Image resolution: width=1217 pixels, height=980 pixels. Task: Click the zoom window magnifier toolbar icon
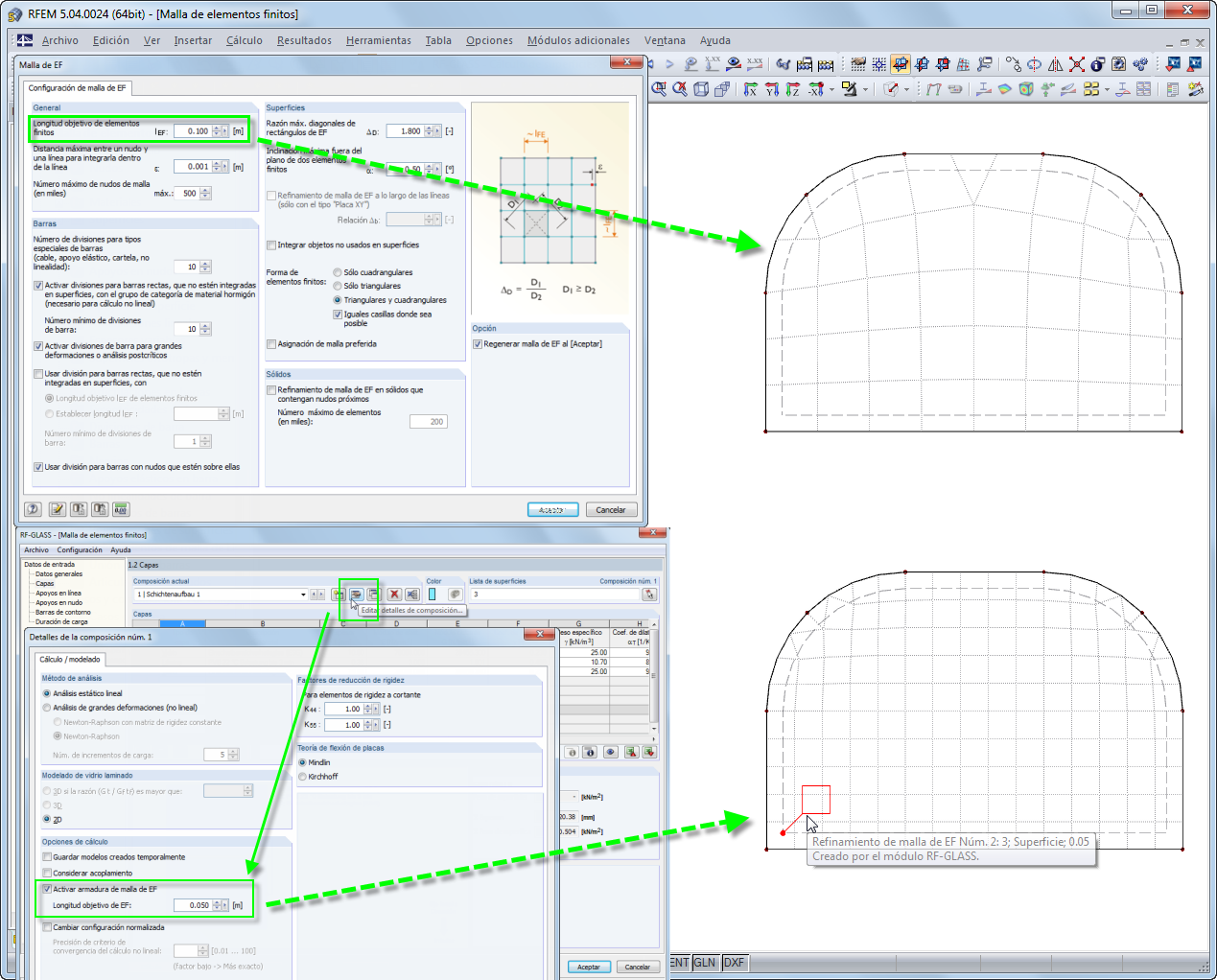659,89
